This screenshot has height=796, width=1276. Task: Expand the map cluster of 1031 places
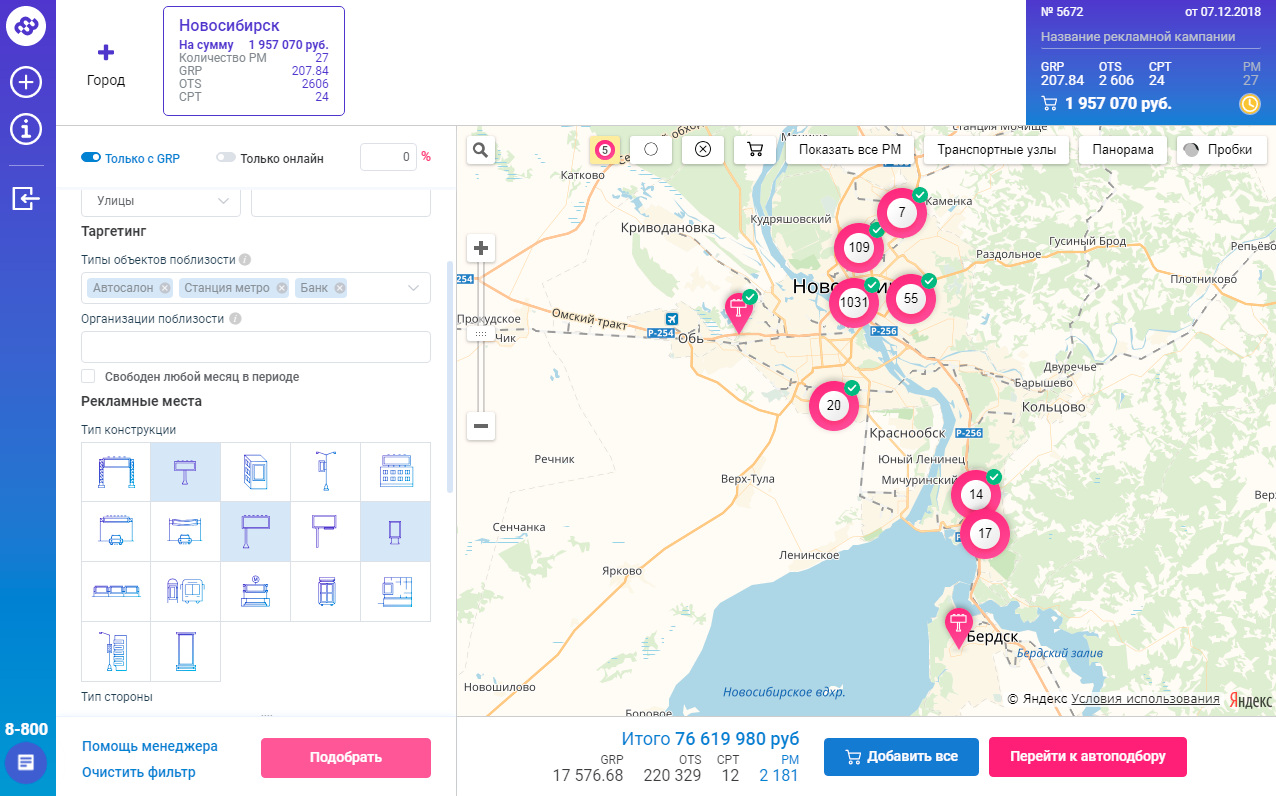(x=854, y=302)
